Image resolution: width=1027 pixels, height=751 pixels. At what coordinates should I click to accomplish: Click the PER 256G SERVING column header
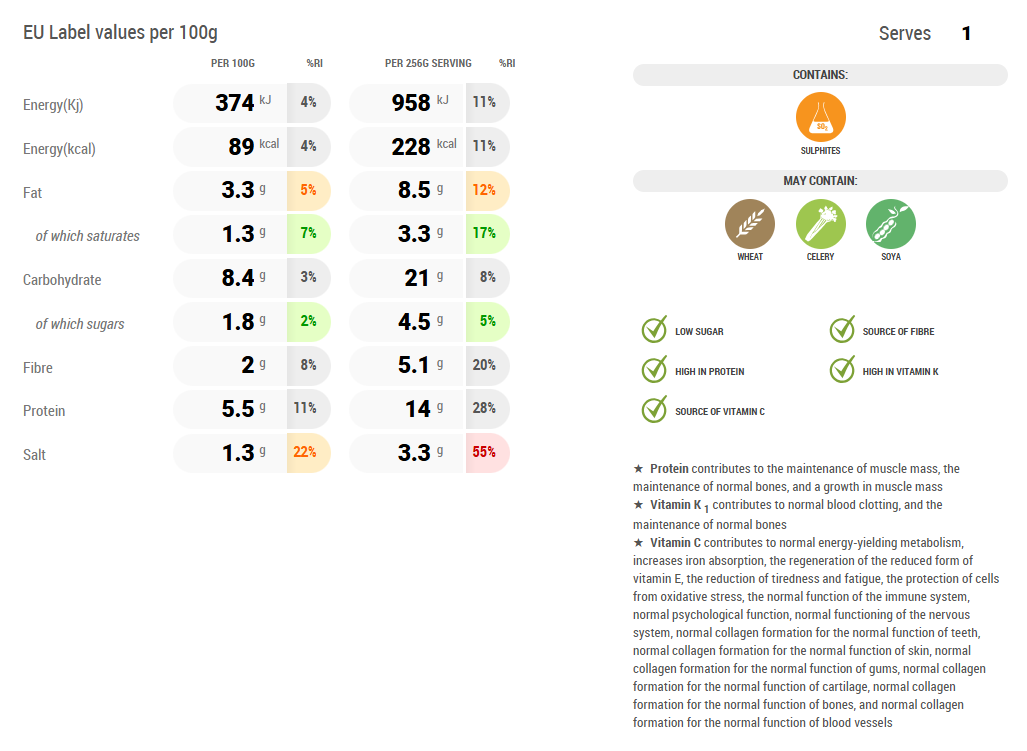(x=428, y=64)
